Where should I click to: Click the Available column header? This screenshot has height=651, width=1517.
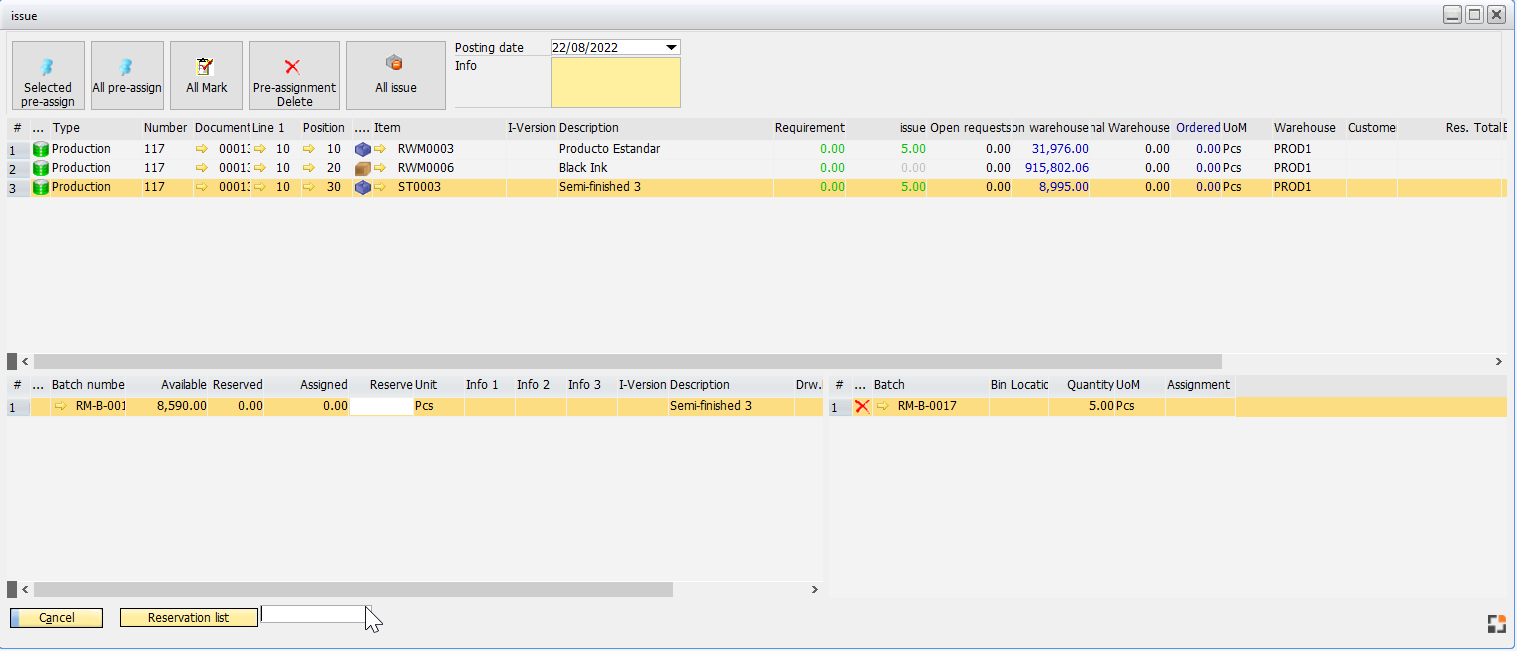tap(184, 385)
